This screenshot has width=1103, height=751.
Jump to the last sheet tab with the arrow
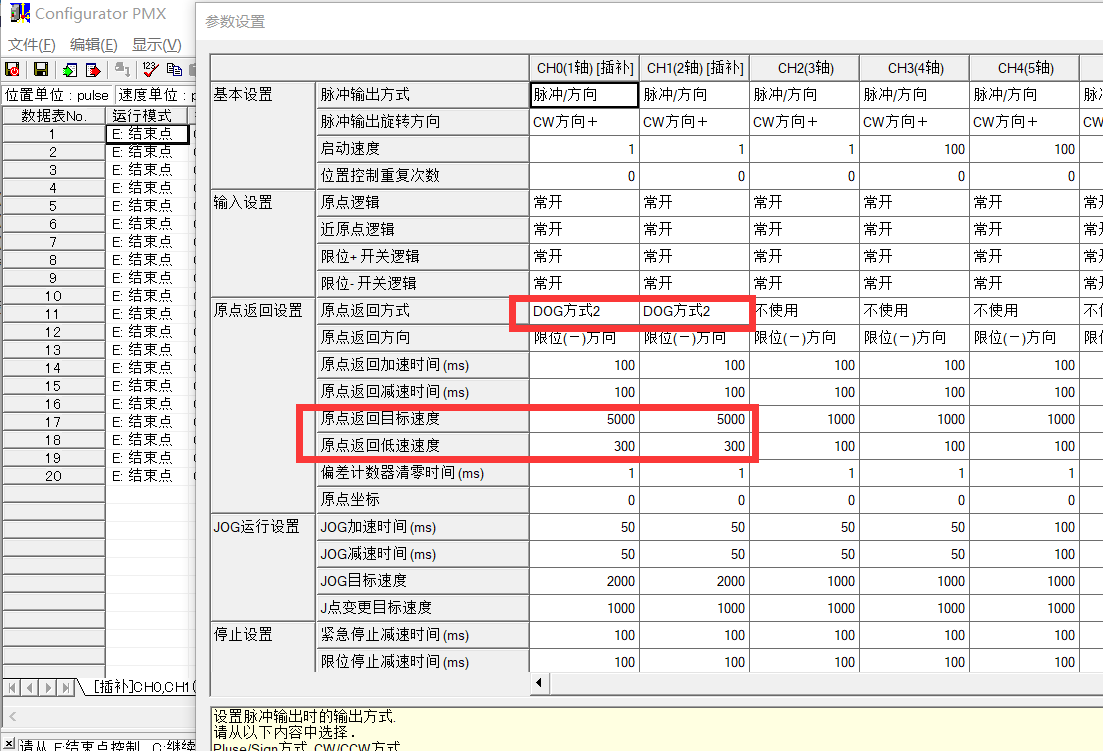pos(64,687)
